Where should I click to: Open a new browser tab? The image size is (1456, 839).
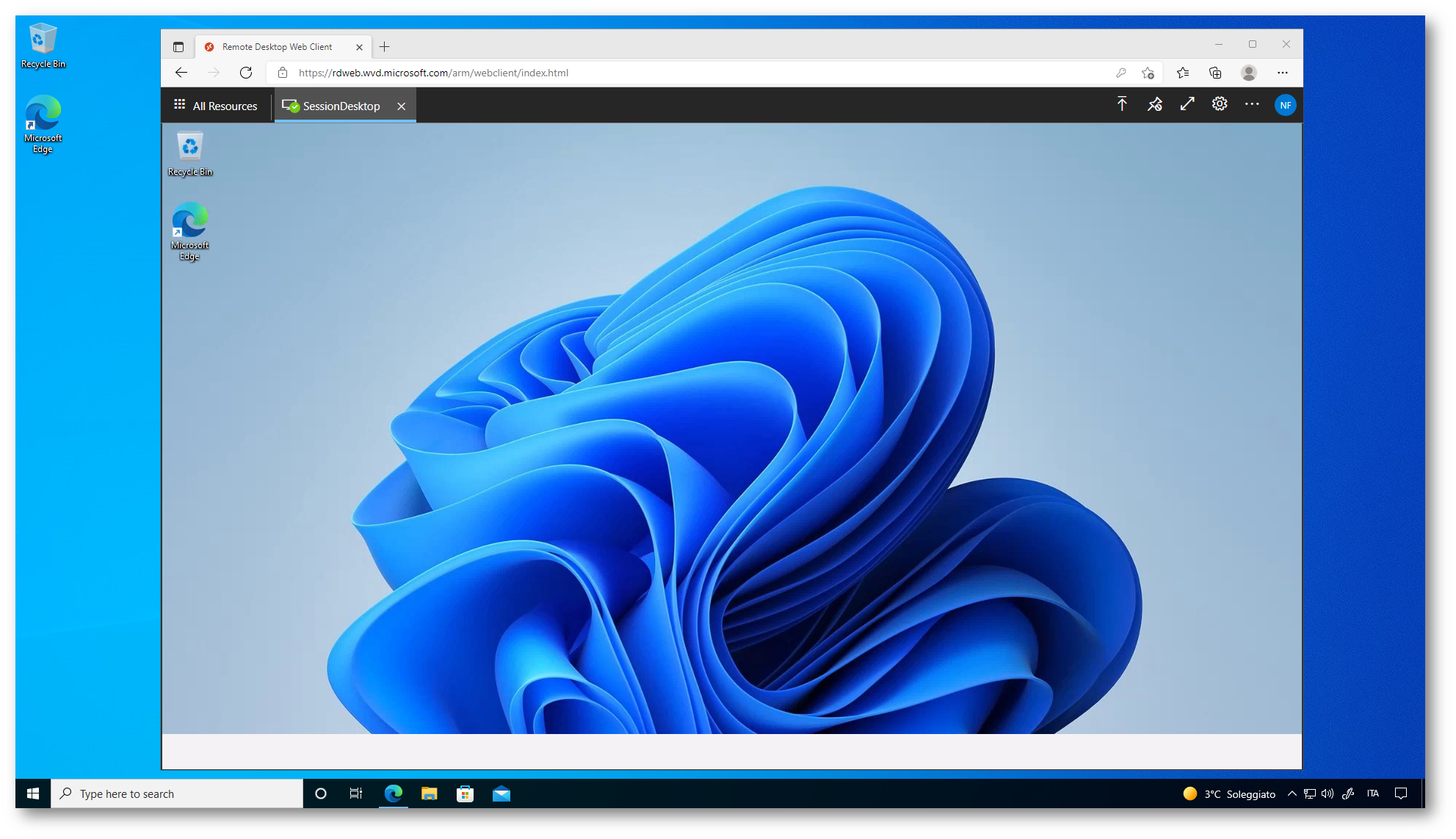tap(385, 47)
